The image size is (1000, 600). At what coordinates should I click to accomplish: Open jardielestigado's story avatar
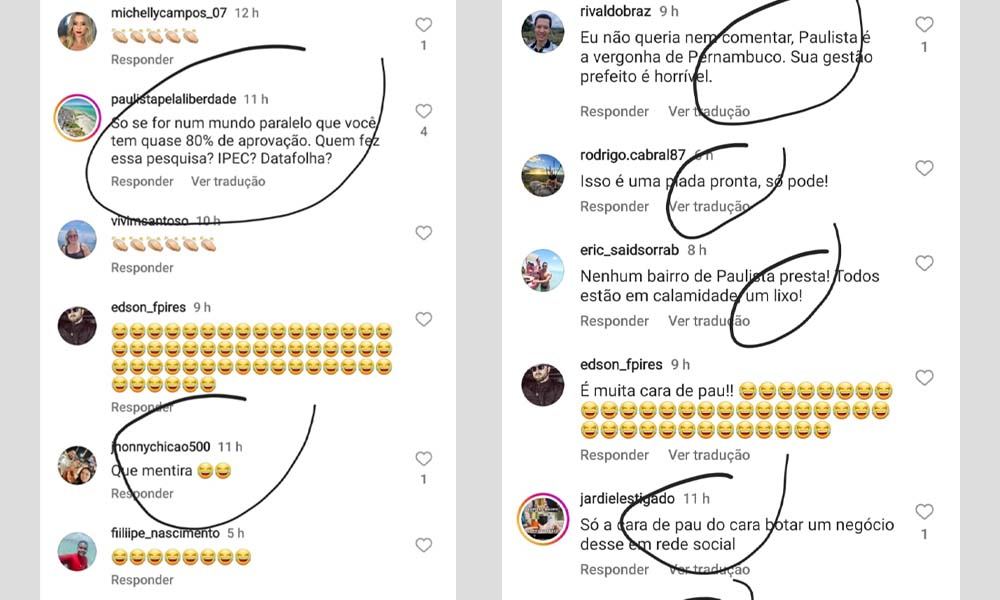tap(543, 519)
